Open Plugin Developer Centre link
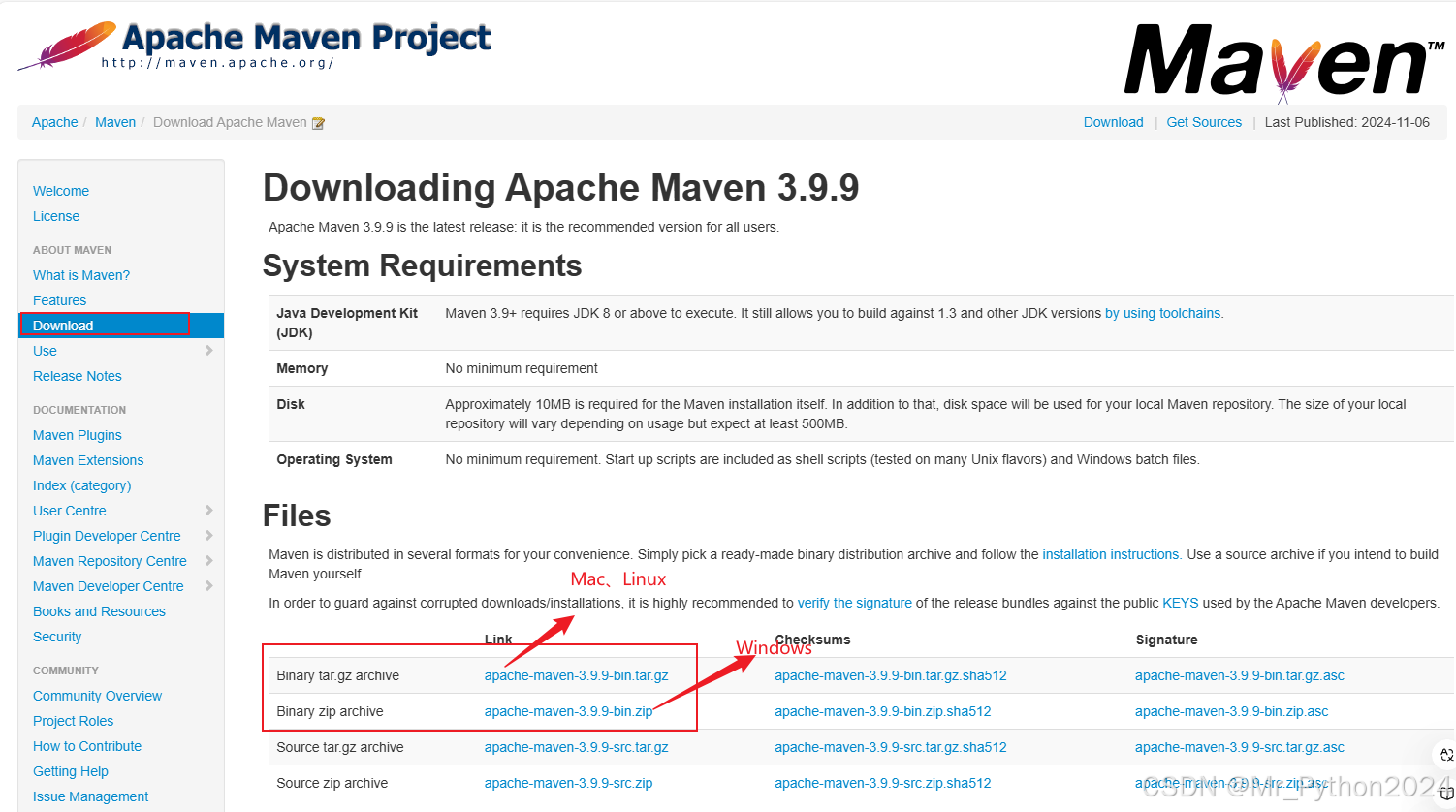The height and width of the screenshot is (812, 1456). pos(107,536)
